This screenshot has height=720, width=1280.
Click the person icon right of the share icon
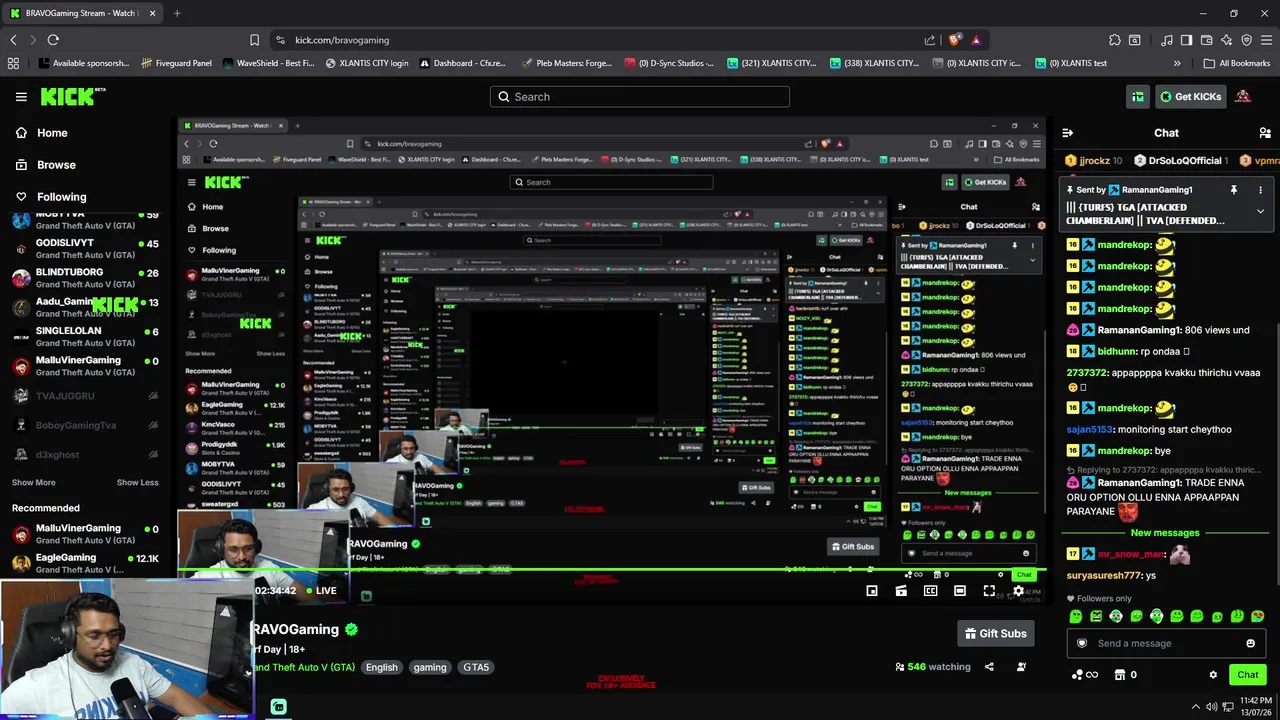(1021, 667)
